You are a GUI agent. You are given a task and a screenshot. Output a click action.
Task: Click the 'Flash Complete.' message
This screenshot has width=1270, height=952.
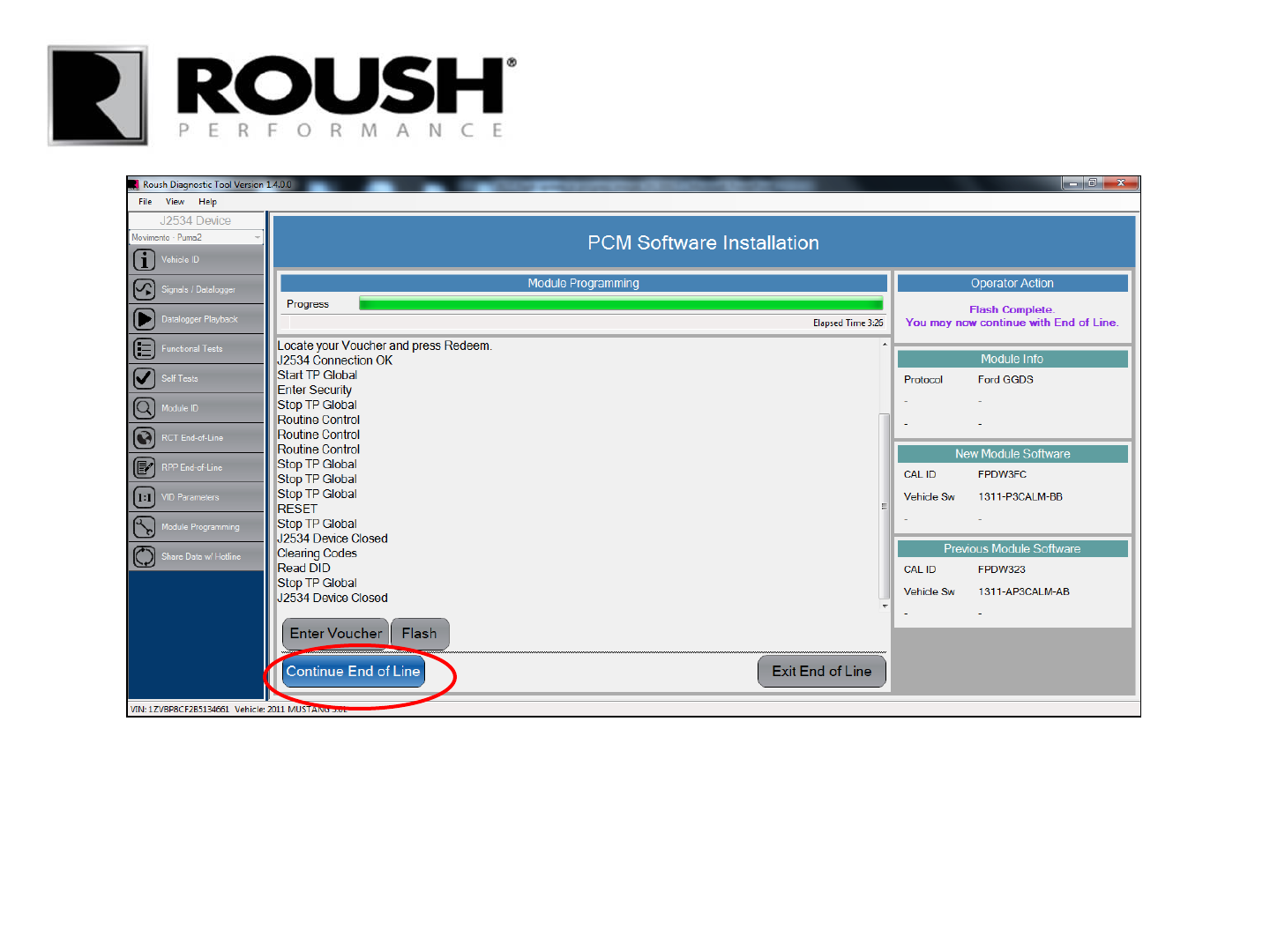click(1012, 309)
